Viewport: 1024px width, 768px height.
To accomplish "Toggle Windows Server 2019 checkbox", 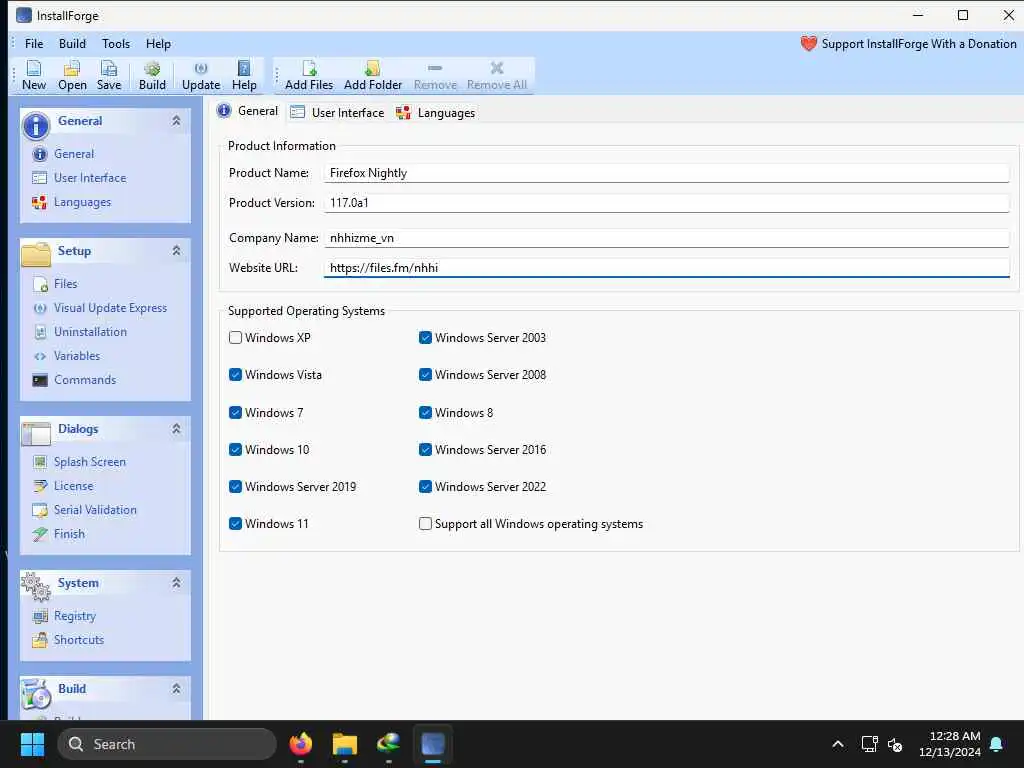I will point(236,487).
